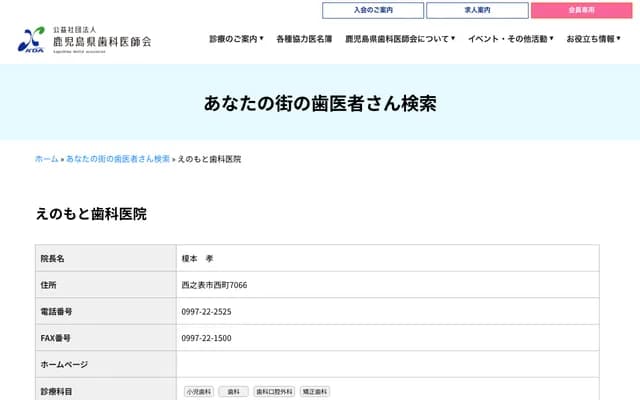Click the ホームページ row label
The width and height of the screenshot is (640, 400).
coord(64,364)
